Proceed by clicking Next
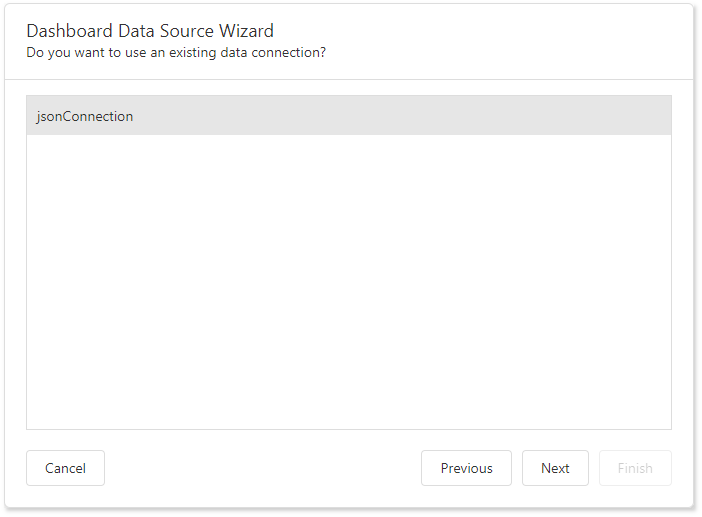The width and height of the screenshot is (702, 517). pyautogui.click(x=555, y=468)
